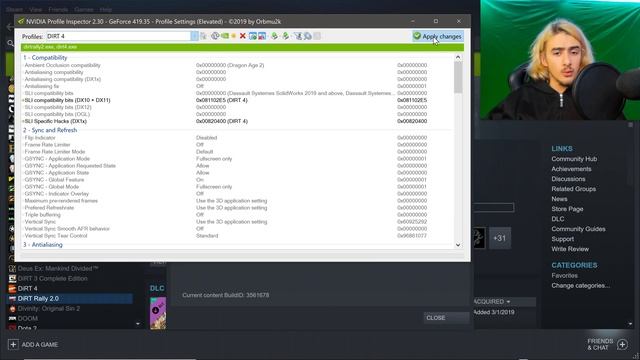Click the restore profile defaults icon
This screenshot has width=640, height=360.
pos(215,36)
